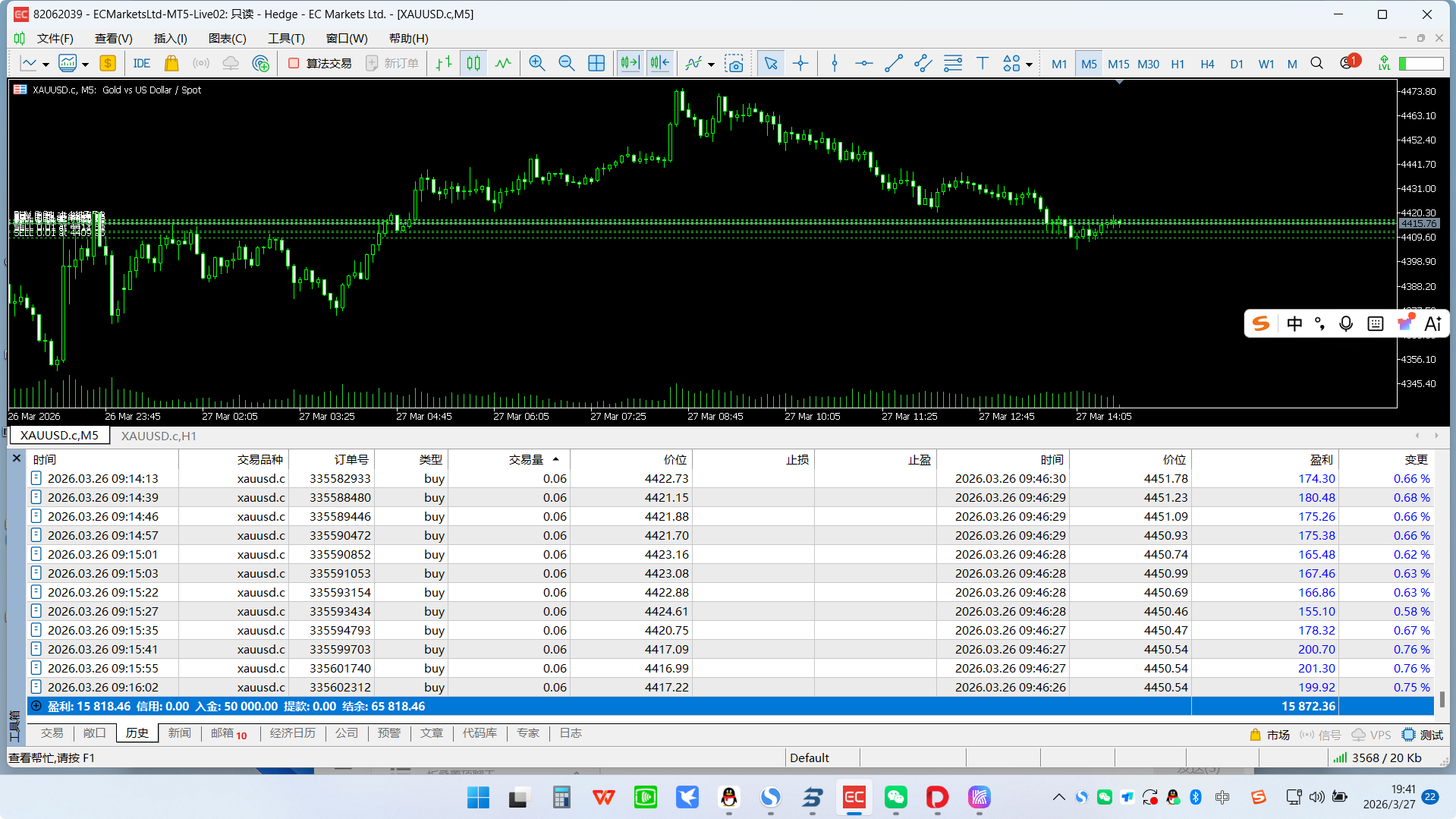Toggle auto-scroll chart to latest bar
This screenshot has height=819, width=1456.
tap(630, 64)
